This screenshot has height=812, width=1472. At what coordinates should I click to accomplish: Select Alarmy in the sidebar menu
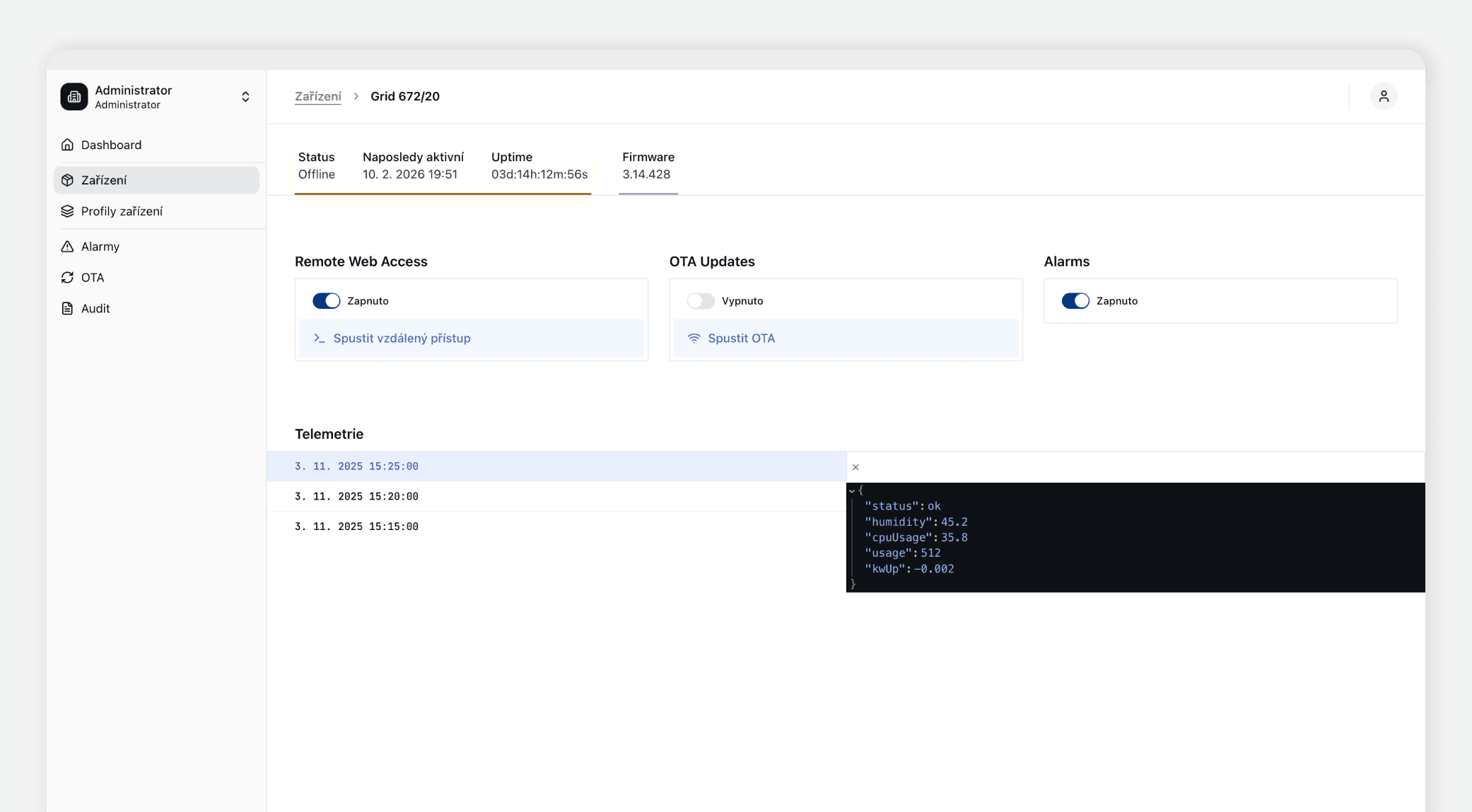point(100,246)
